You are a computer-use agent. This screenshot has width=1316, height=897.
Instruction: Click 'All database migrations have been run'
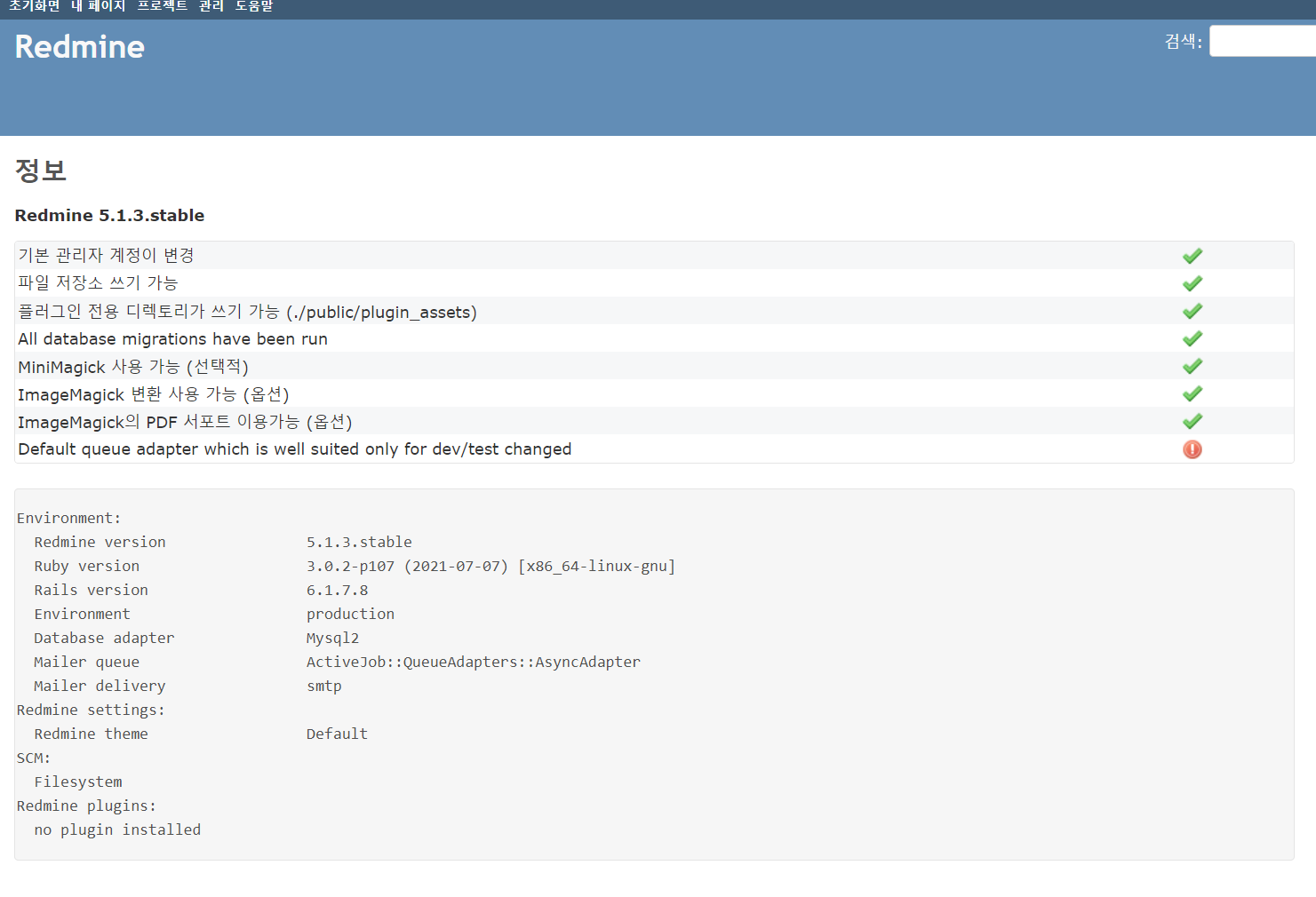click(172, 339)
